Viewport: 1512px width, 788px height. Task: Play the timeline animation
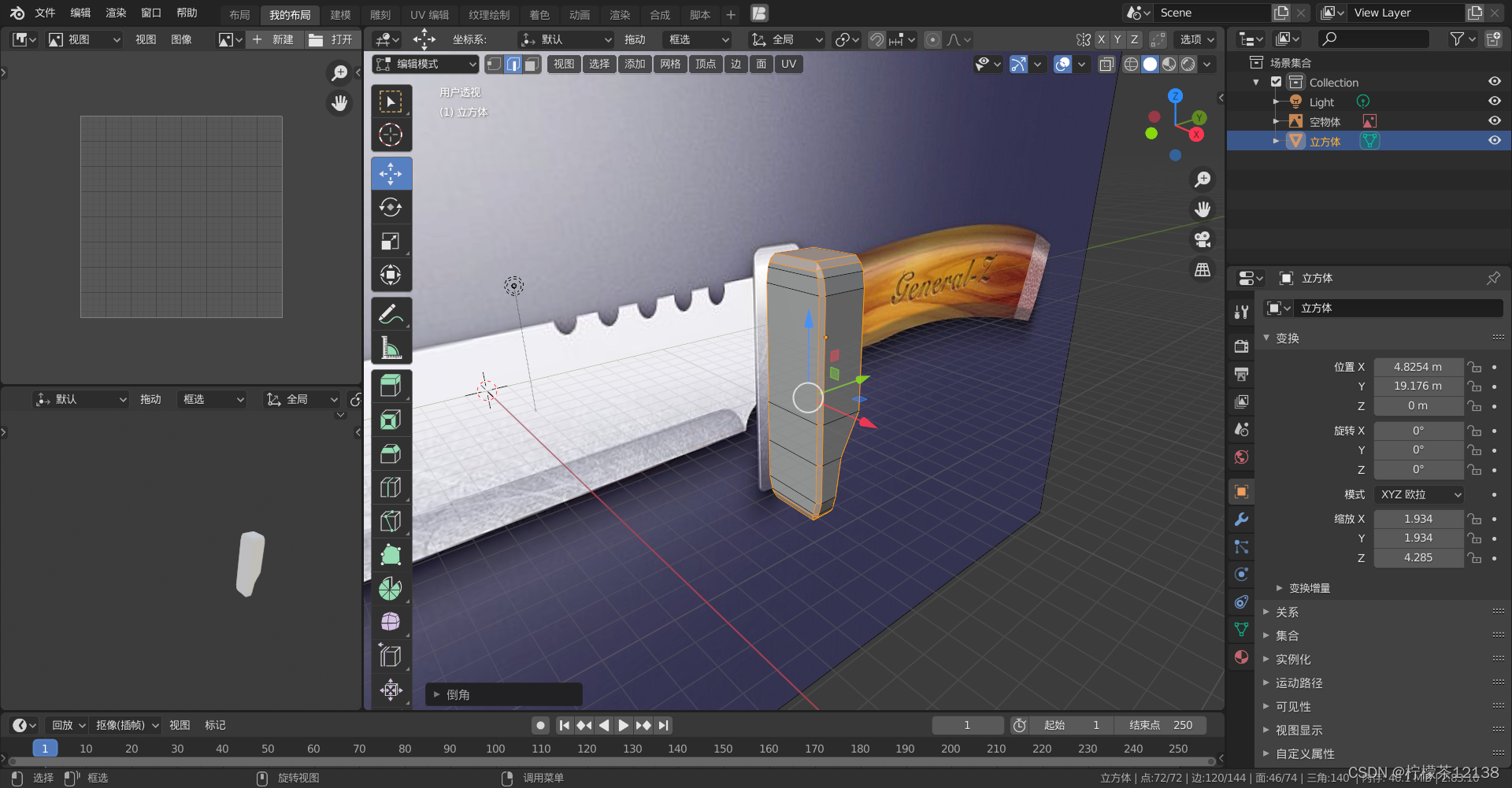[624, 725]
